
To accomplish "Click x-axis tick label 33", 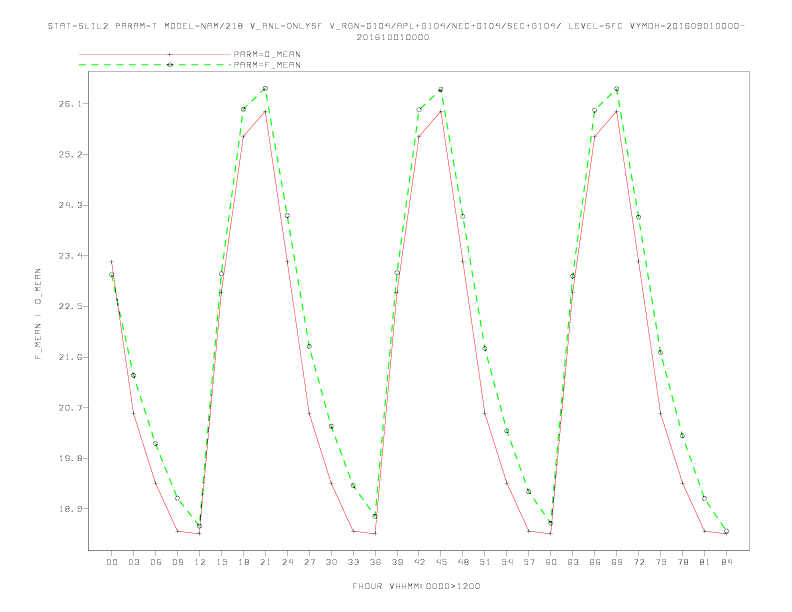I will tap(353, 562).
